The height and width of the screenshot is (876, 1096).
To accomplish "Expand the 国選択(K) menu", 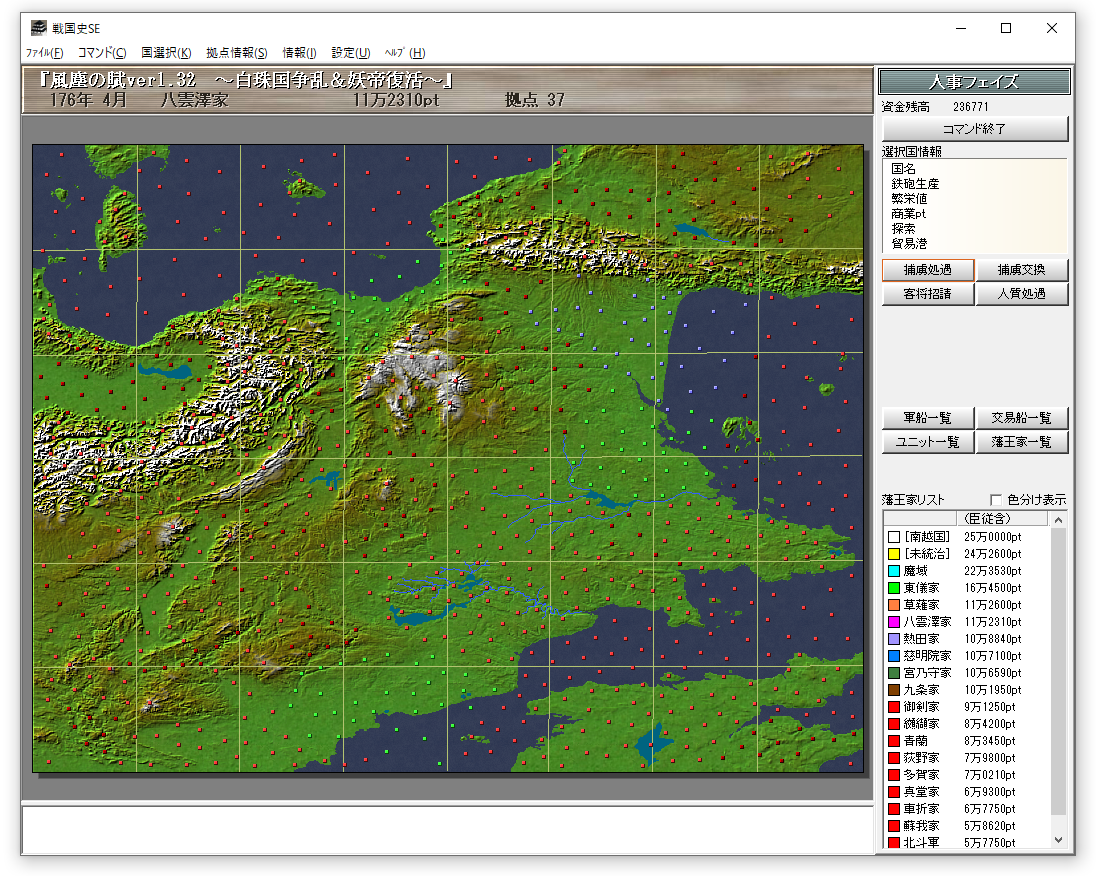I will pos(166,53).
